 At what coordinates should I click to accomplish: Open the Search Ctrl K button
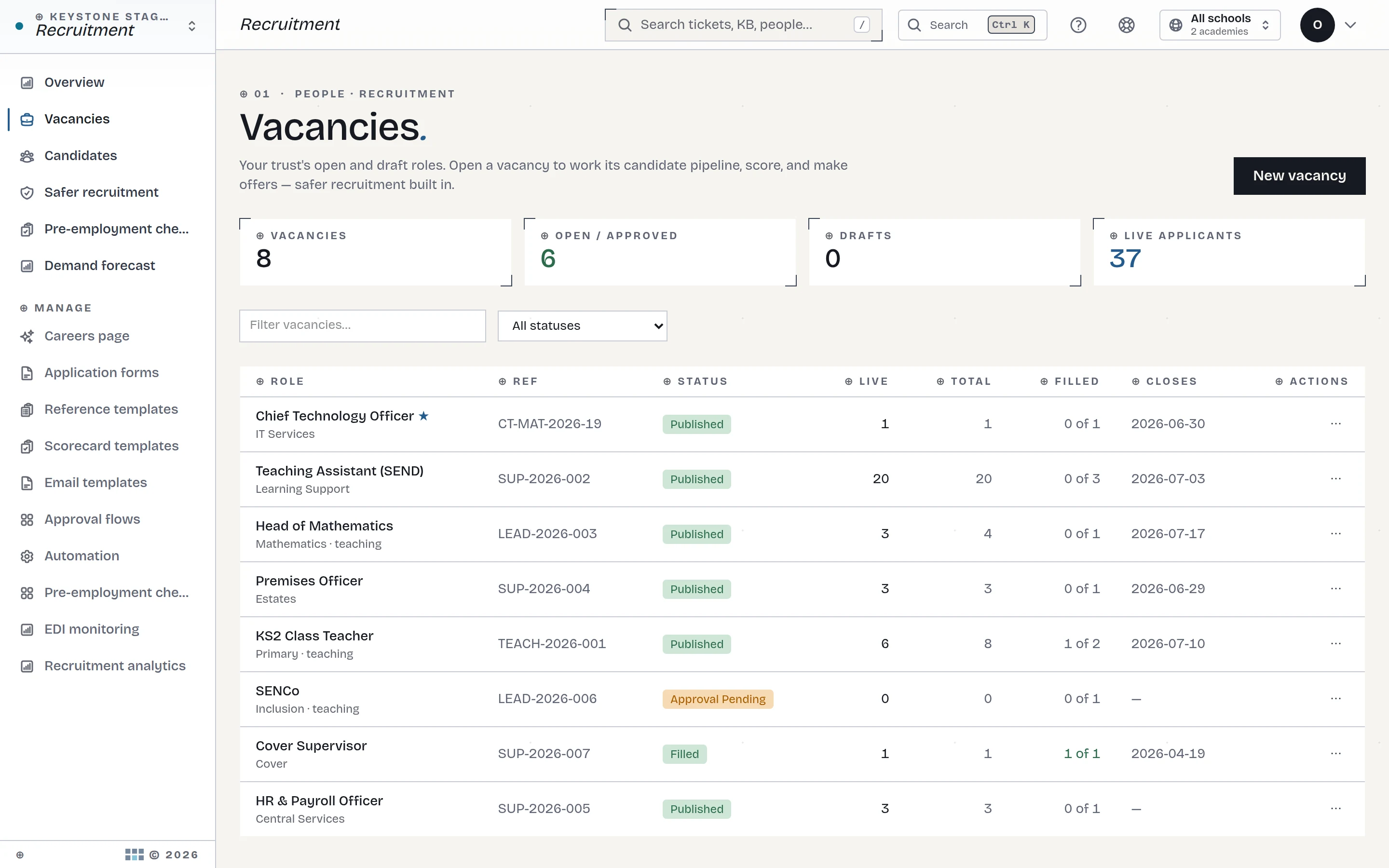pos(972,25)
